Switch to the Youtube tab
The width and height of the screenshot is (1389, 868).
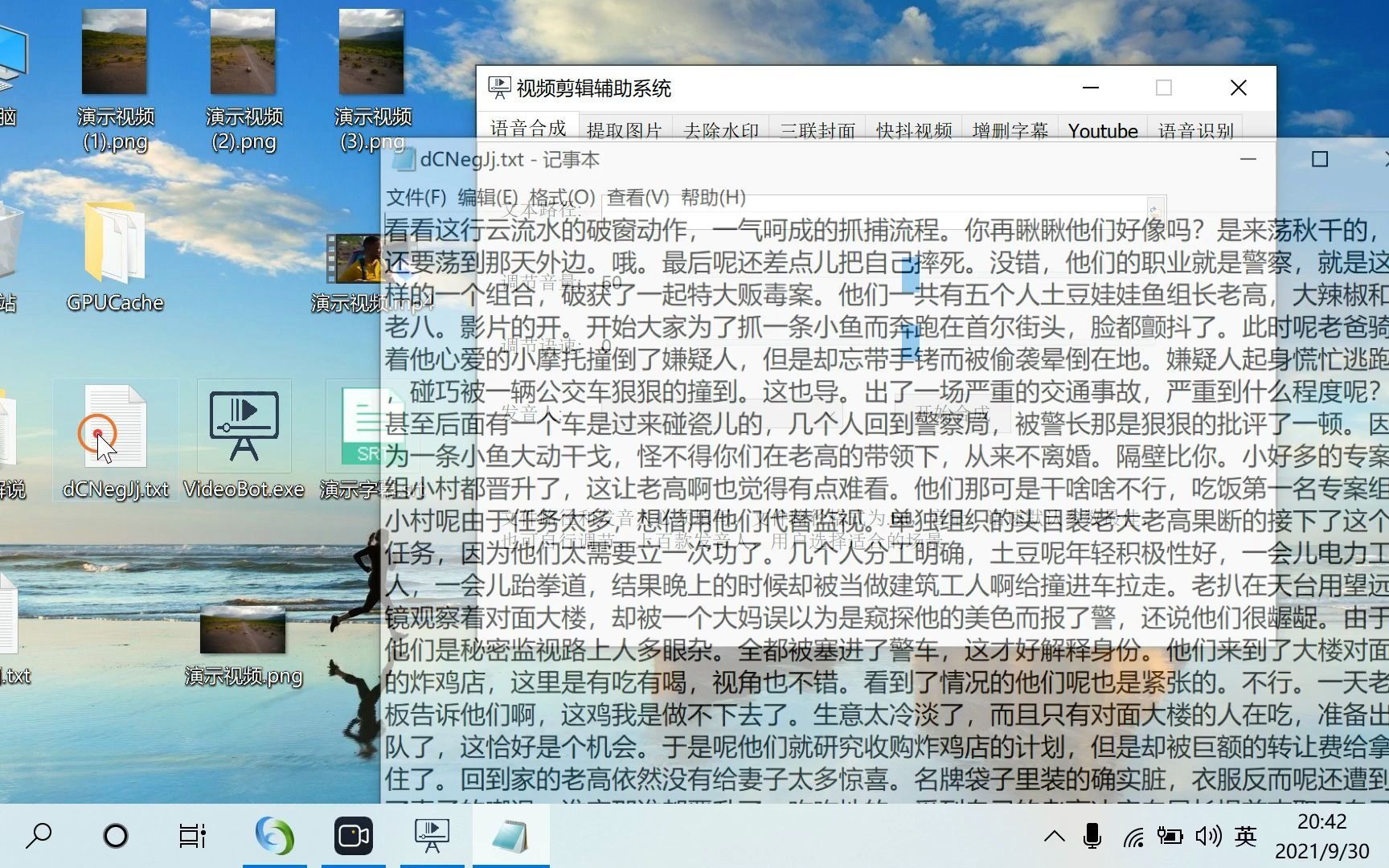click(x=1103, y=130)
